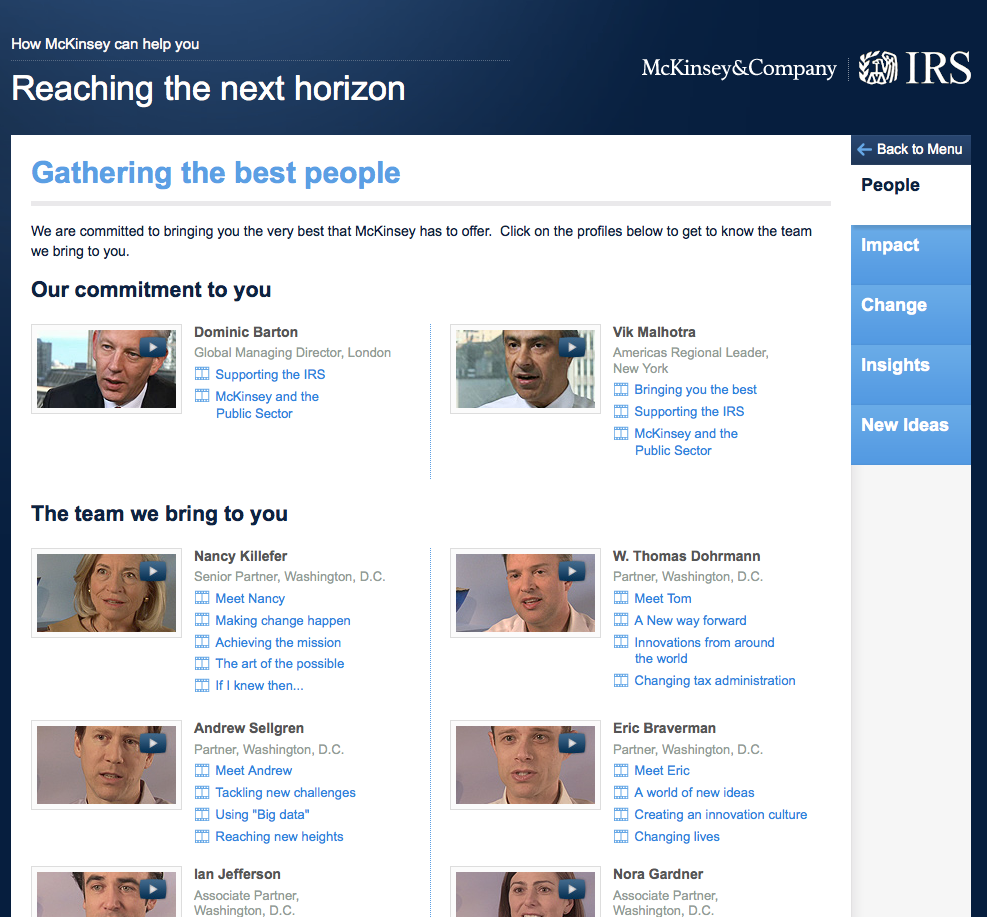Click film icon beside 'Bringing you the best'

[621, 390]
